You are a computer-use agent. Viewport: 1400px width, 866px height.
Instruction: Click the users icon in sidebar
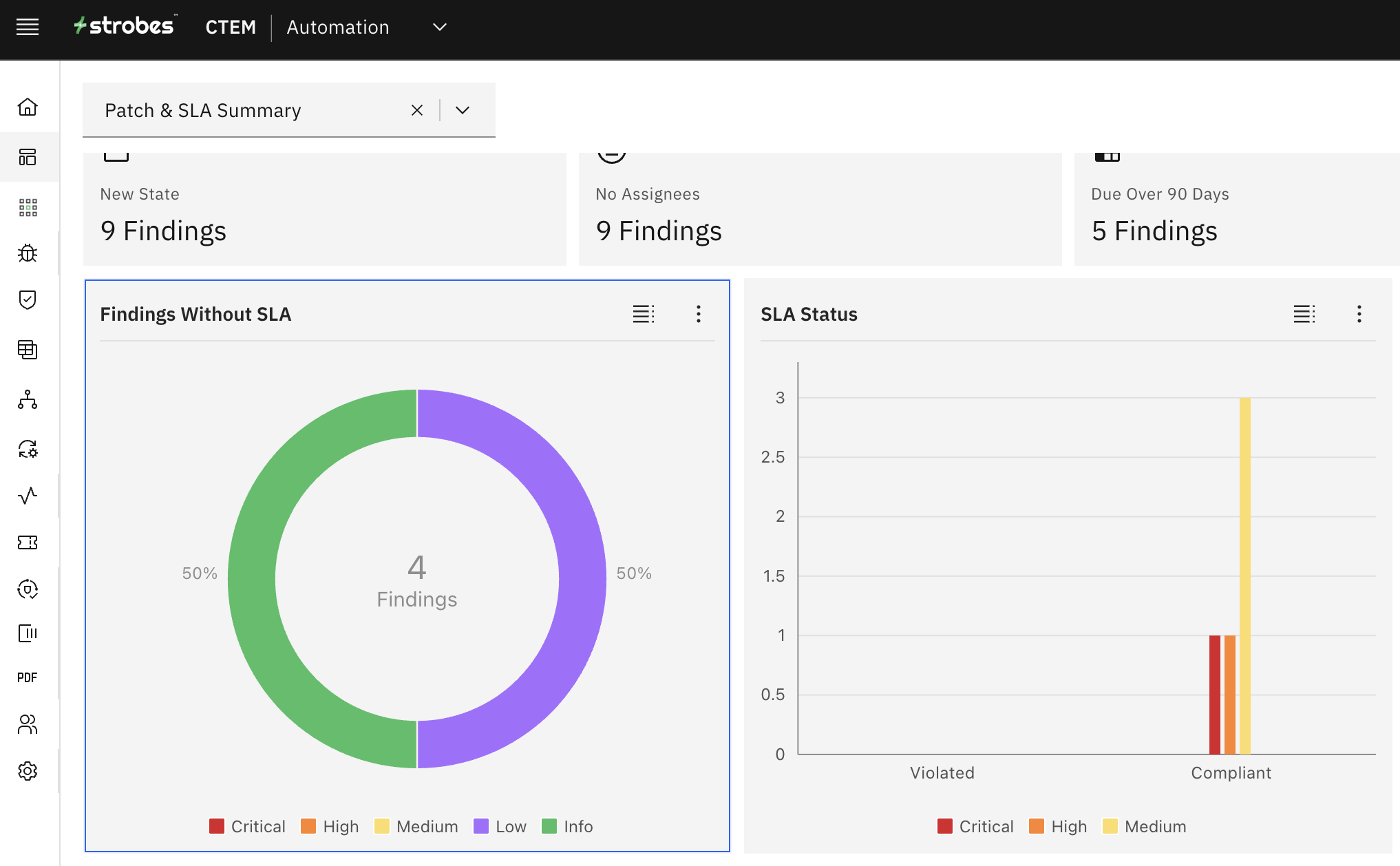pyautogui.click(x=28, y=724)
